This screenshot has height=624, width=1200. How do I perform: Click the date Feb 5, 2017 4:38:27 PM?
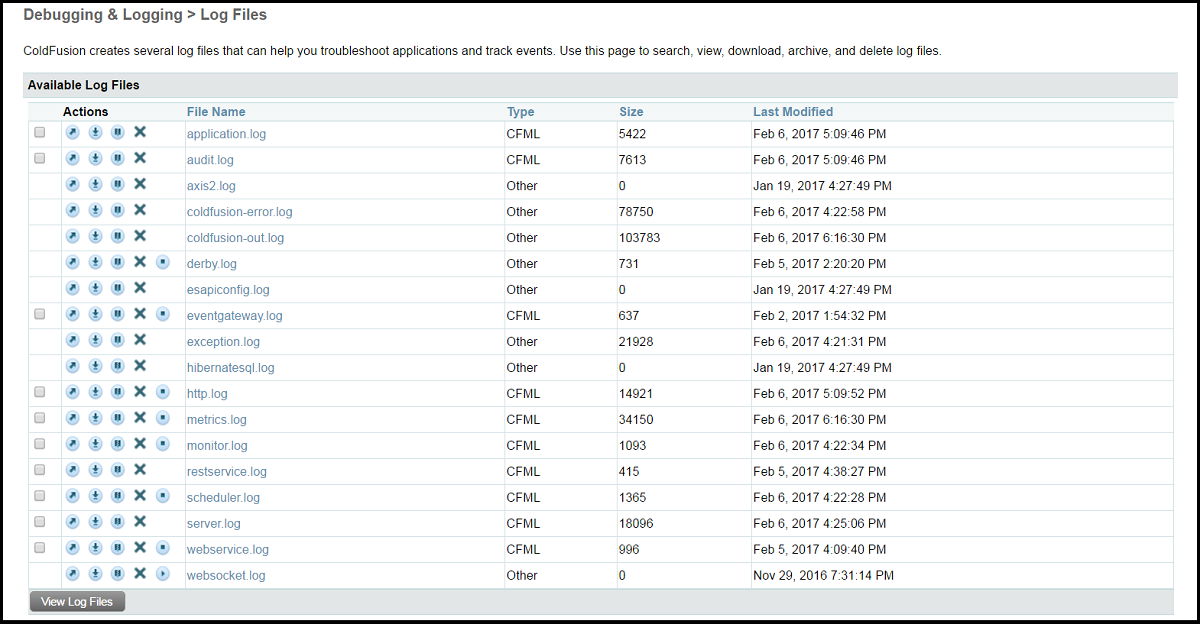point(819,472)
